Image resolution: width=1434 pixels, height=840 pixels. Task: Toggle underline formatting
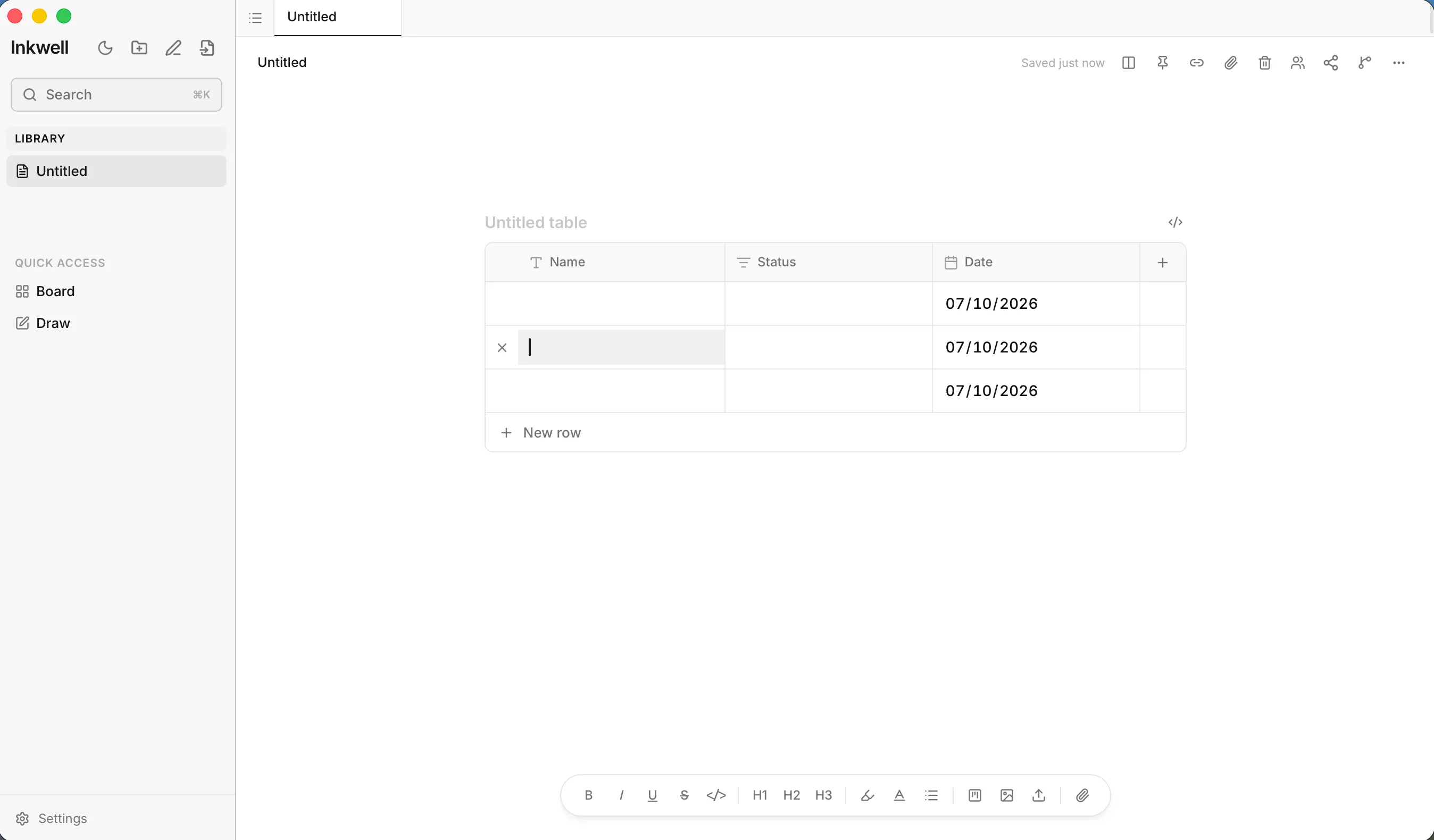pos(653,795)
